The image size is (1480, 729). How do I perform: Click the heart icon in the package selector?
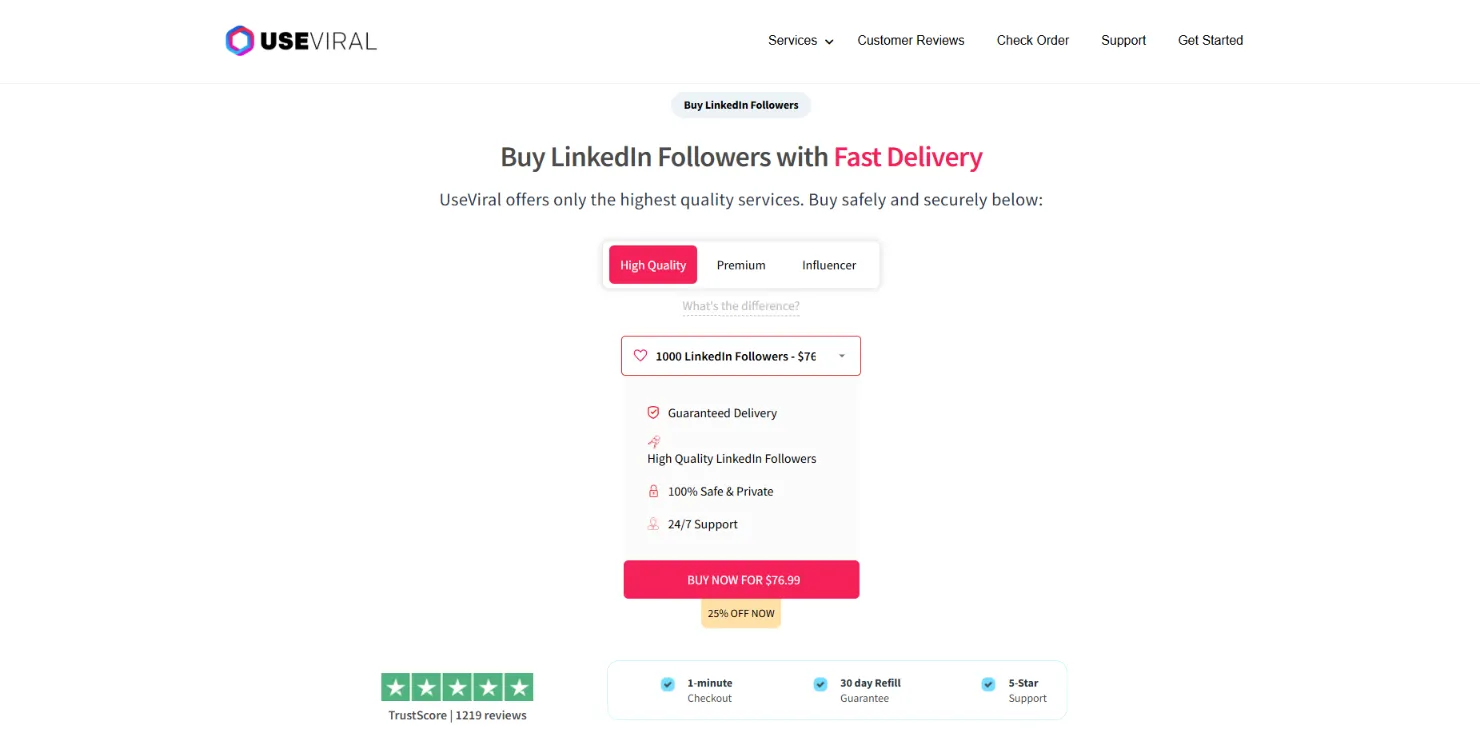click(x=640, y=355)
